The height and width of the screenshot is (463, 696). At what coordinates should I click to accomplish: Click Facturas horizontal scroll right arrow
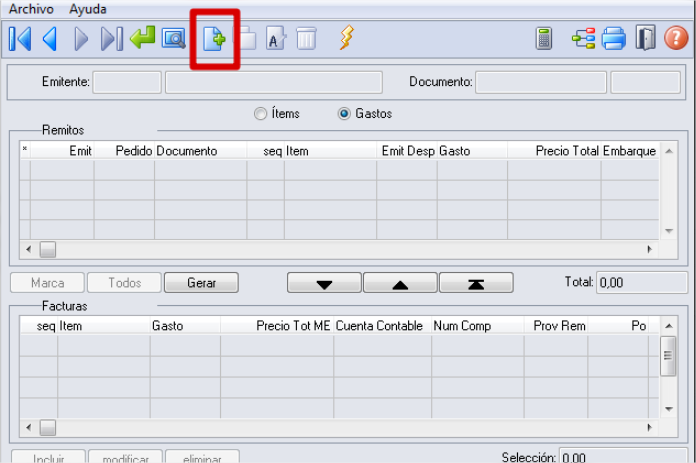(x=649, y=427)
